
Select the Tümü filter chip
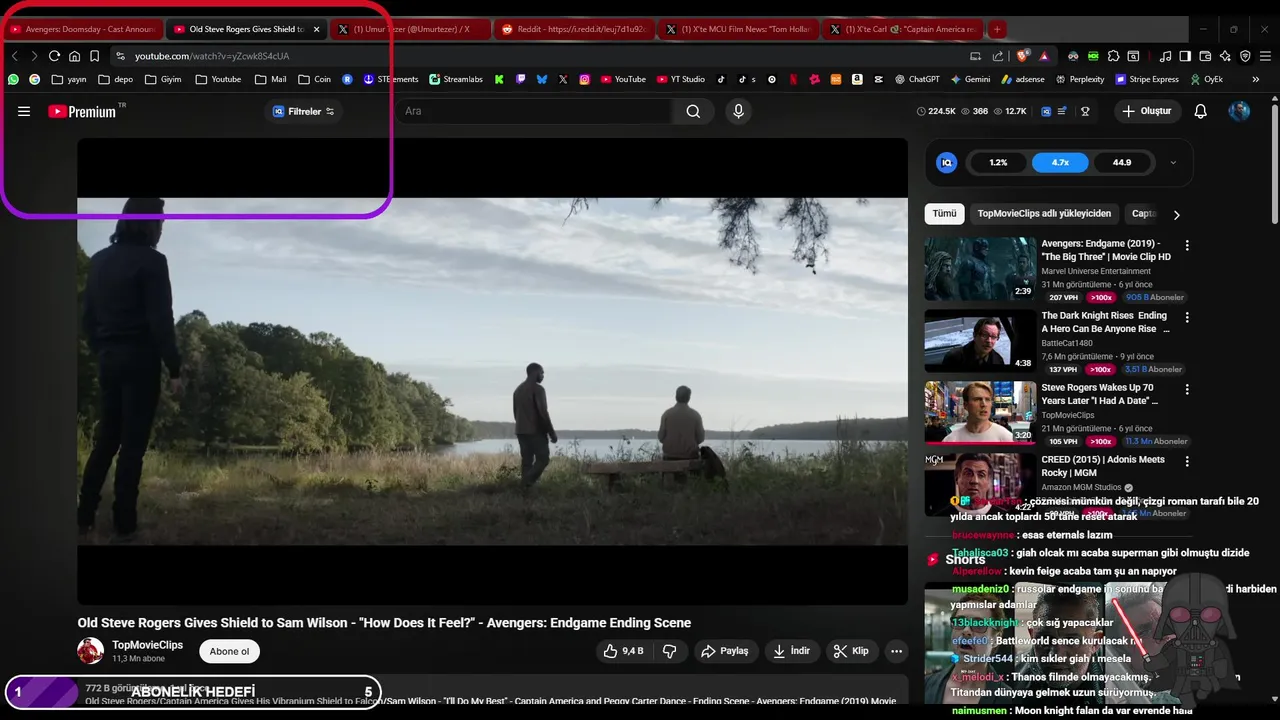[x=944, y=214]
